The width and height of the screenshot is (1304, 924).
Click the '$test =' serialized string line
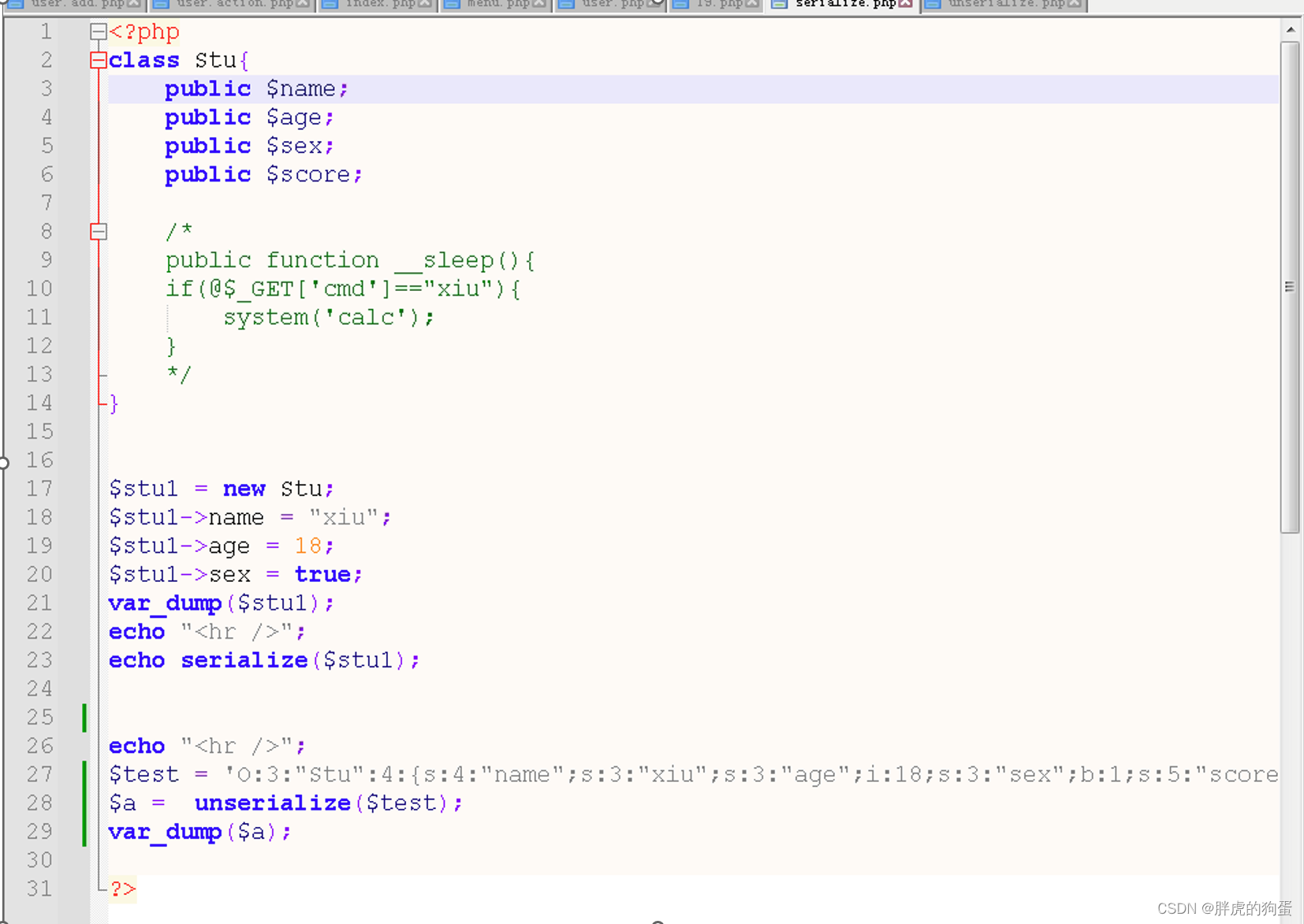pyautogui.click(x=694, y=774)
